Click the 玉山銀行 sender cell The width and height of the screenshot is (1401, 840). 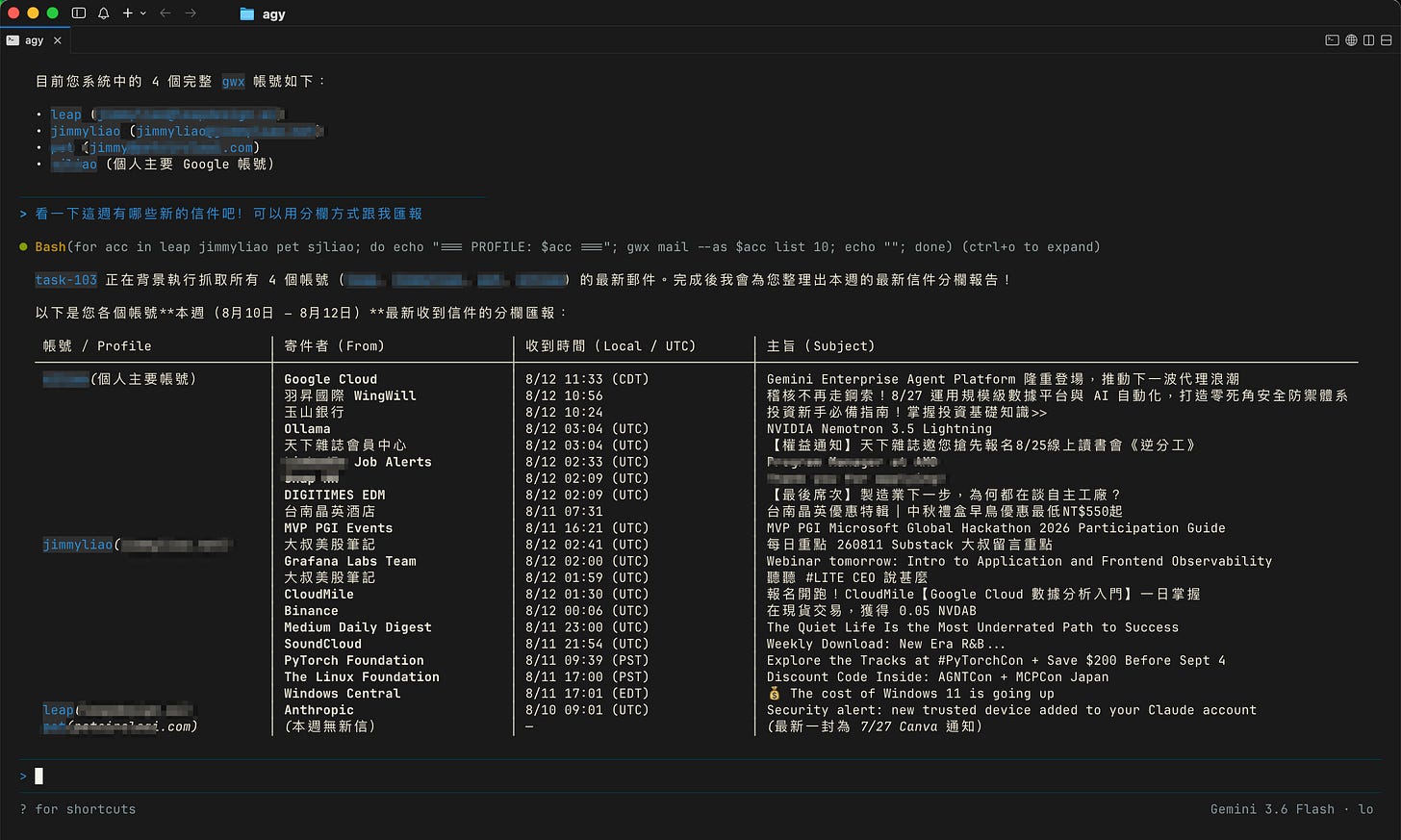coord(314,412)
